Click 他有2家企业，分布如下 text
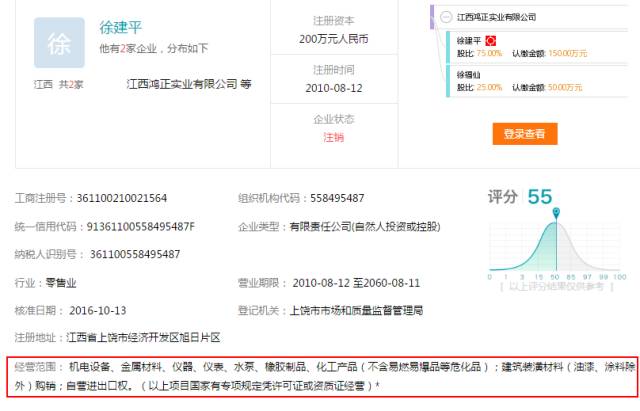This screenshot has height=411, width=640. coord(153,49)
